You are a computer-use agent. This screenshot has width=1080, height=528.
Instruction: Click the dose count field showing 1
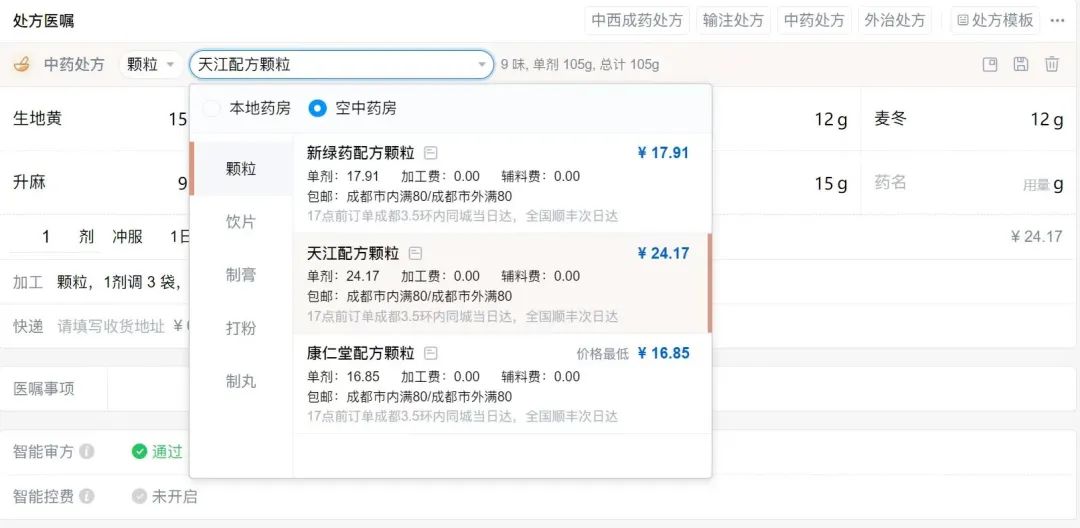45,237
